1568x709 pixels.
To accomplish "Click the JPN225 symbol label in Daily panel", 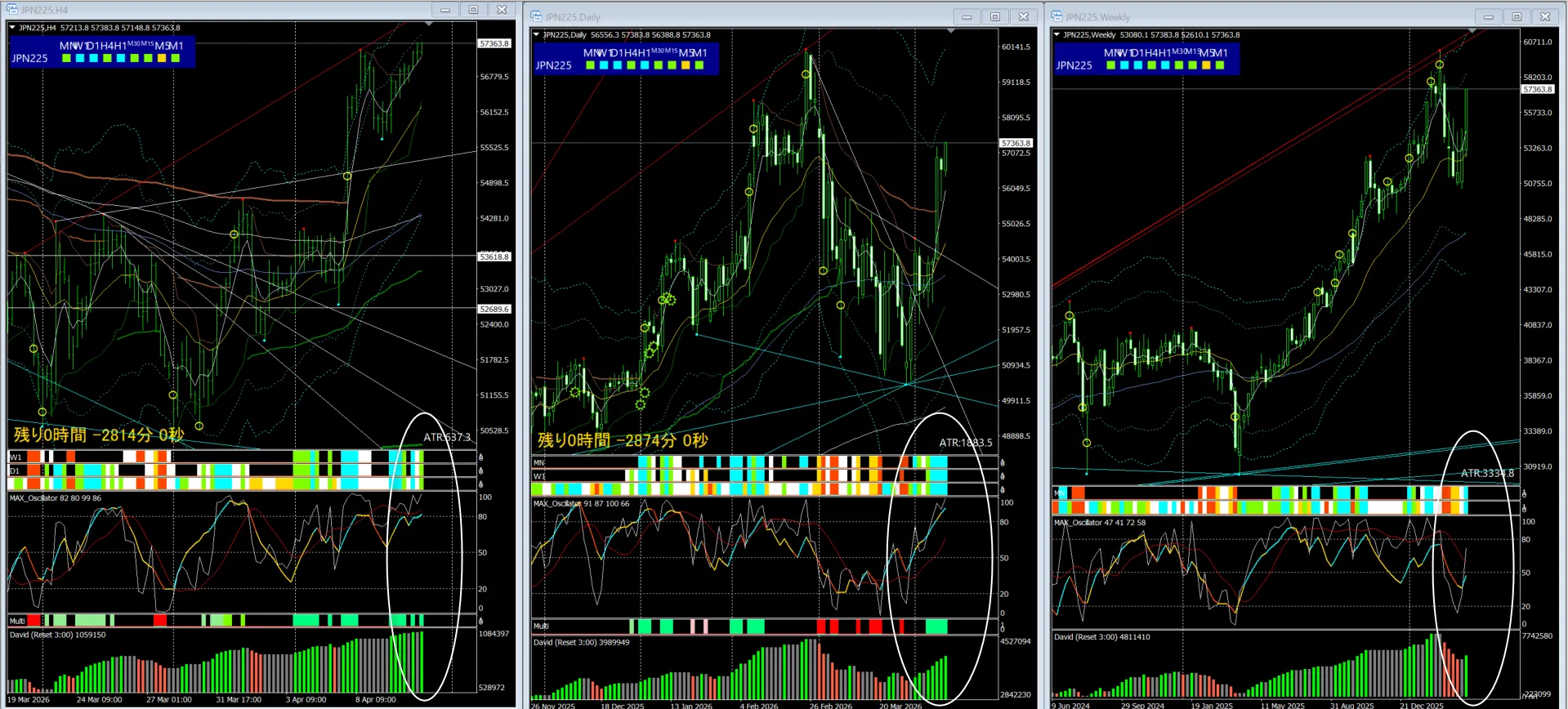I will click(553, 65).
